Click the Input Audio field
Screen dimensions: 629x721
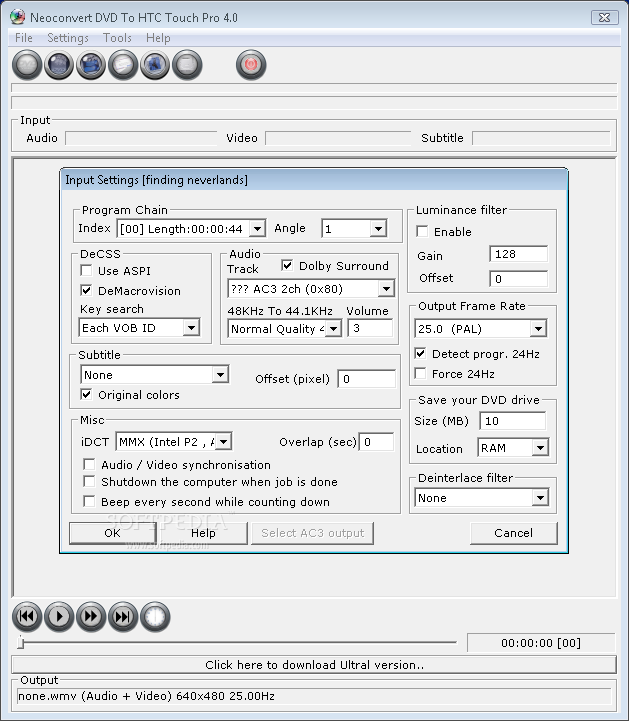(x=141, y=138)
